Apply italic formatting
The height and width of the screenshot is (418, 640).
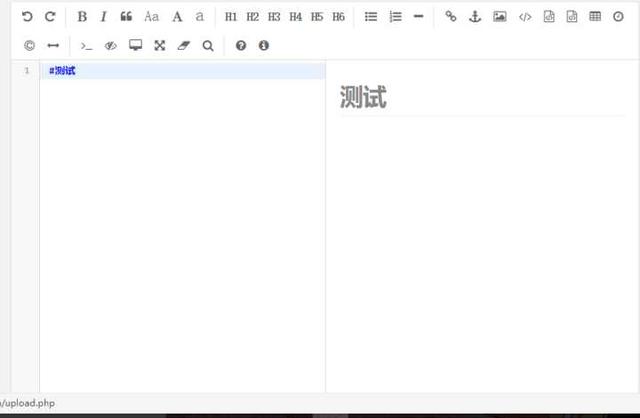tap(104, 17)
